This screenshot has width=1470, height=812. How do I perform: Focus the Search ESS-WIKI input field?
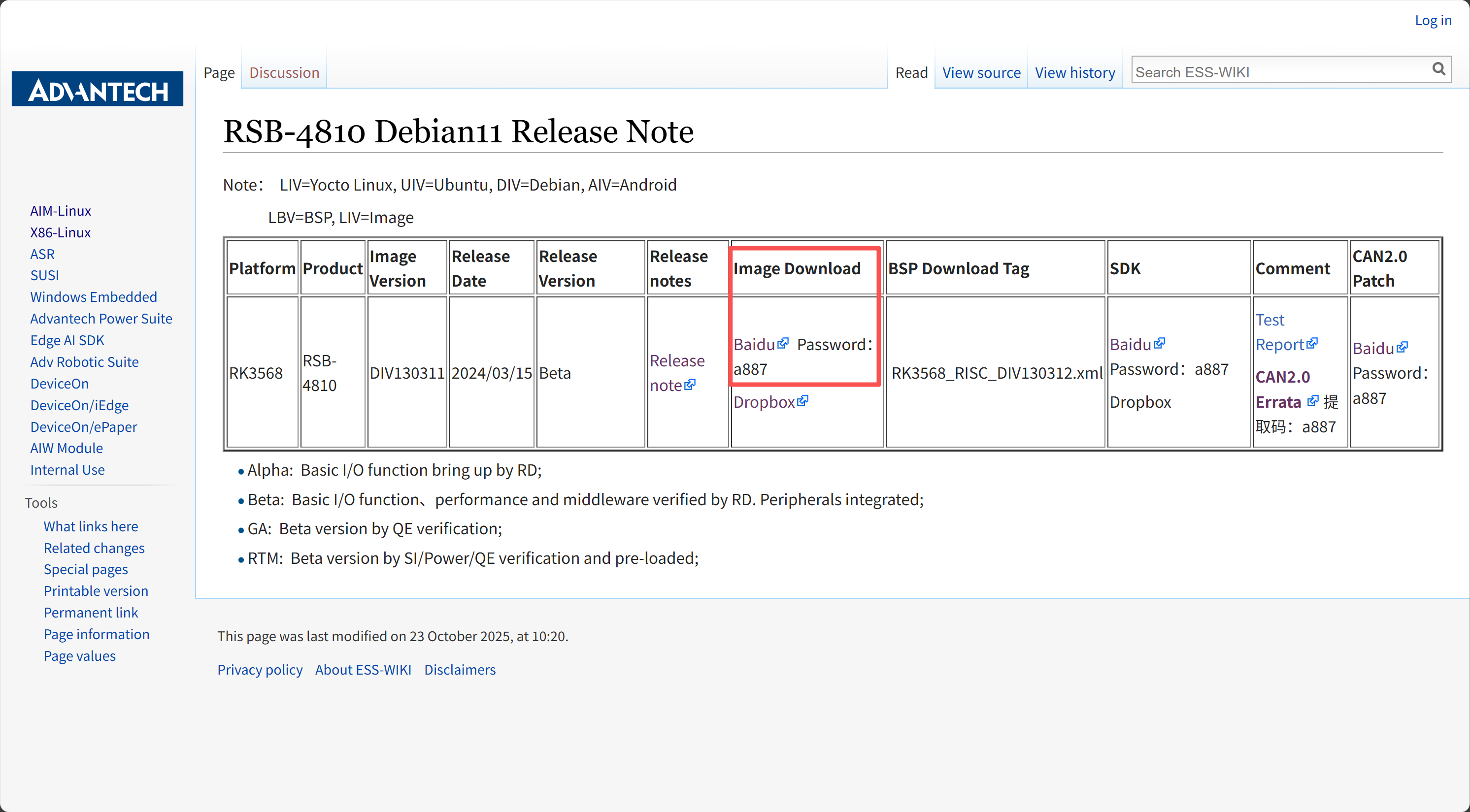click(x=1278, y=72)
